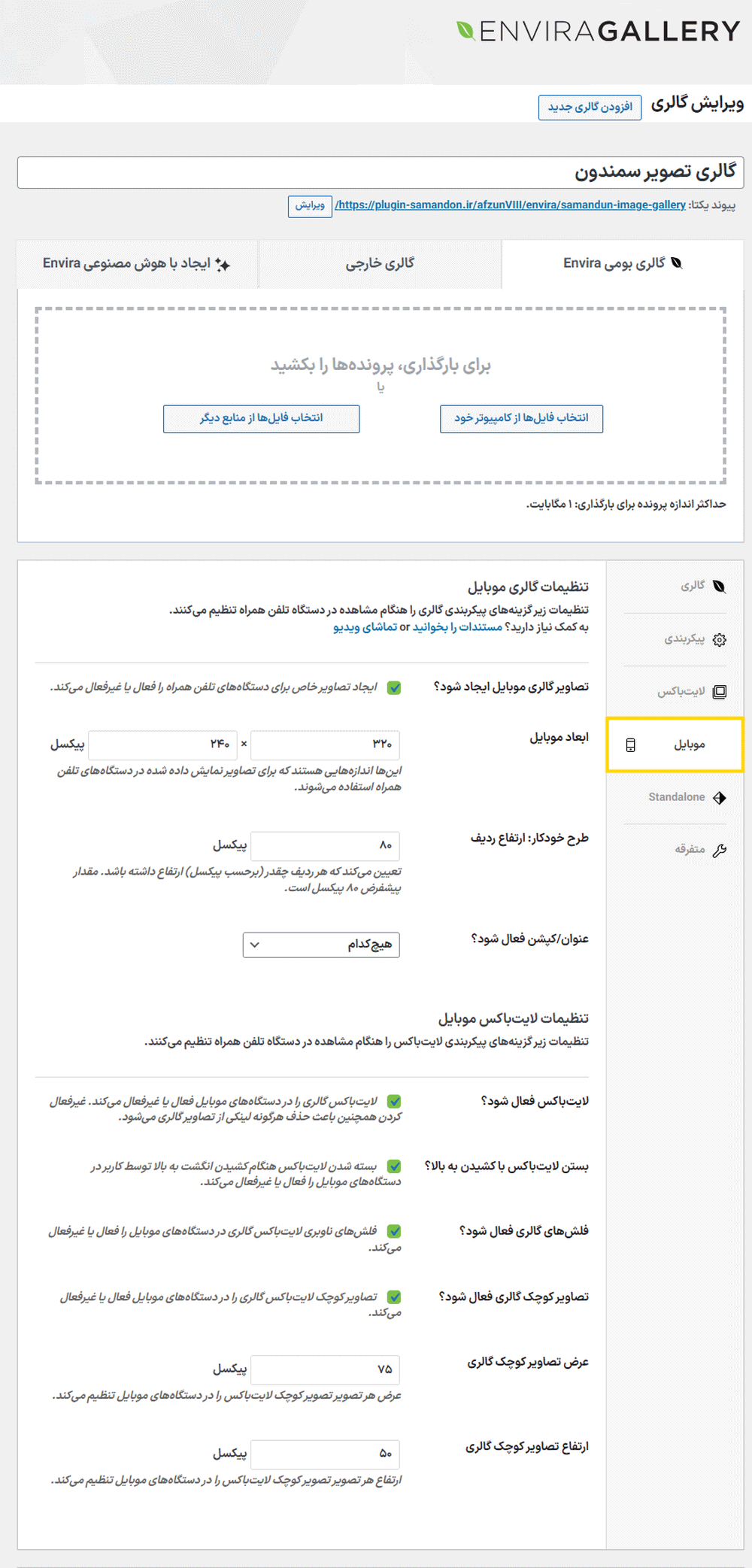Click the phone icon in موبایل sidebar item
Image resolution: width=752 pixels, height=1568 pixels.
tap(630, 745)
